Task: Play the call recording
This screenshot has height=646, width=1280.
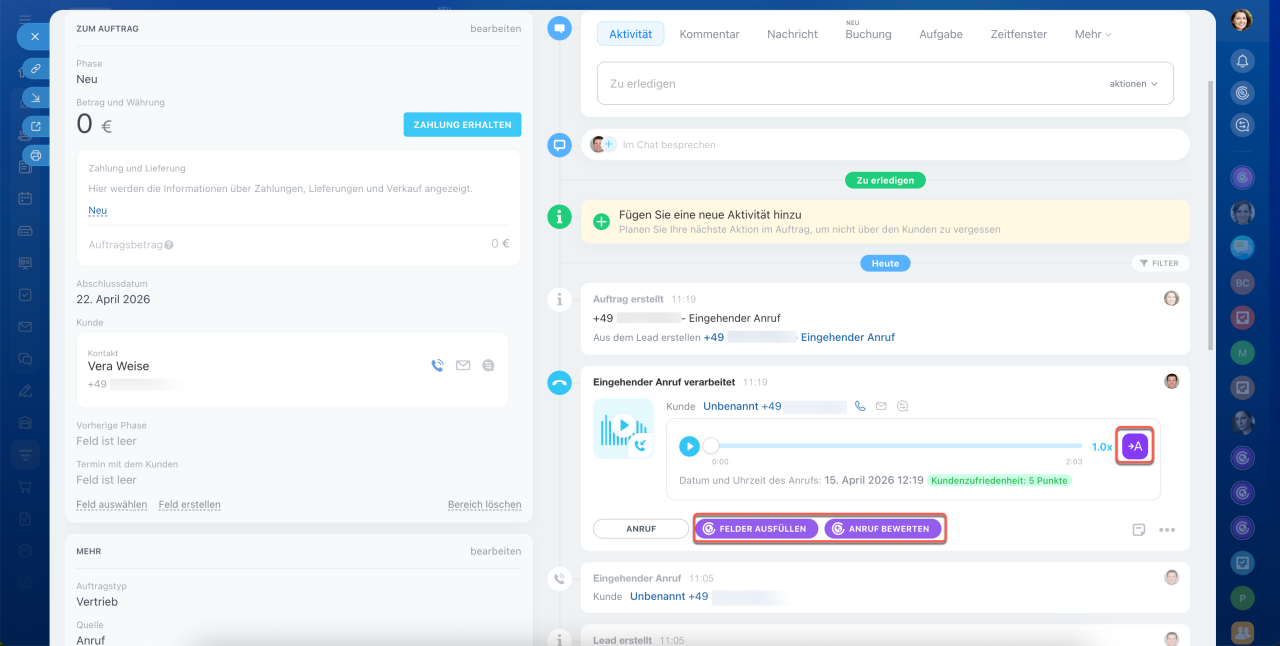Action: click(689, 446)
